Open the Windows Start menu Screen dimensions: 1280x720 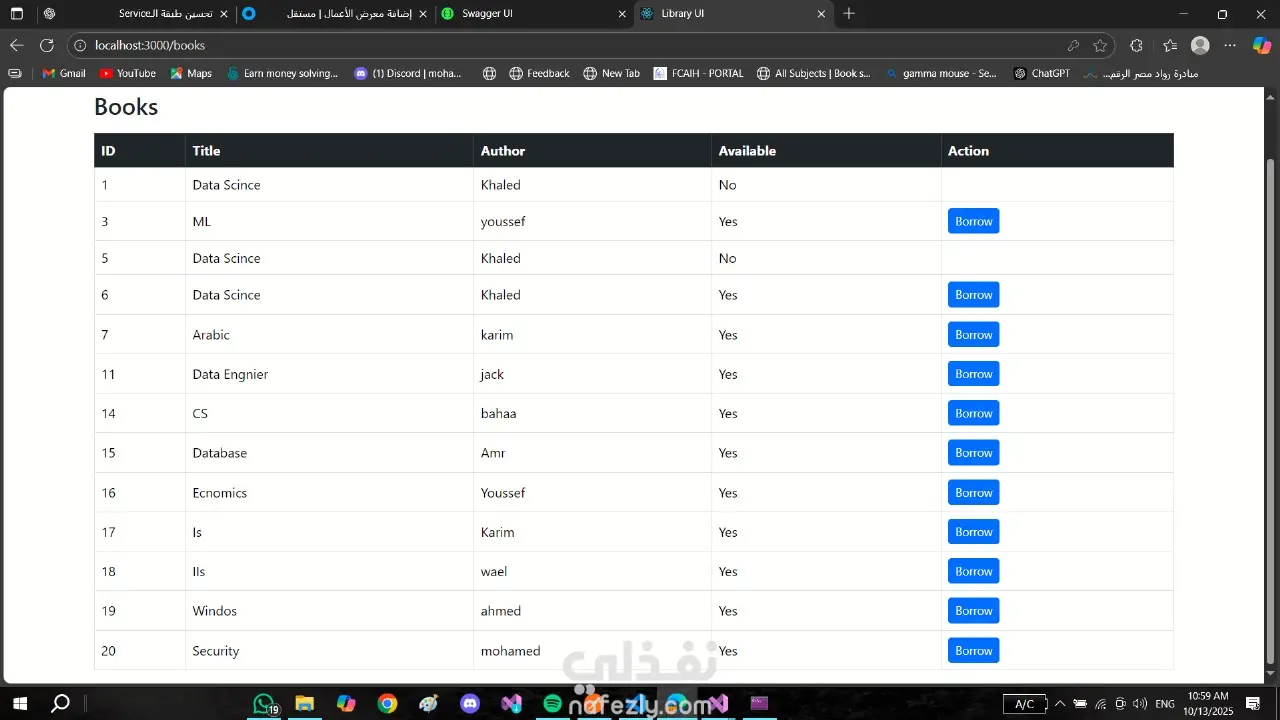[19, 704]
